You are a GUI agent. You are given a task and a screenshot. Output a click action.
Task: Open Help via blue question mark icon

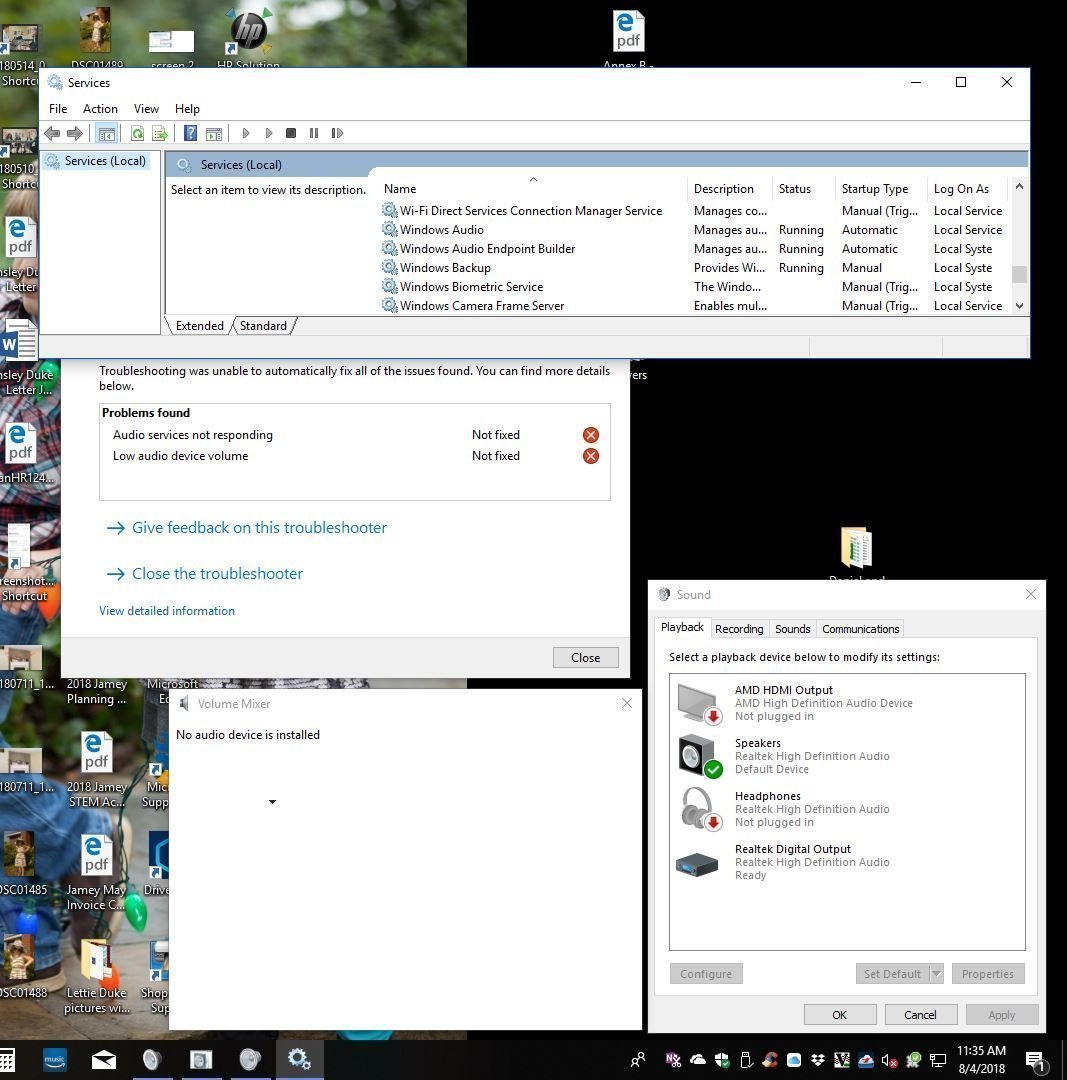191,133
